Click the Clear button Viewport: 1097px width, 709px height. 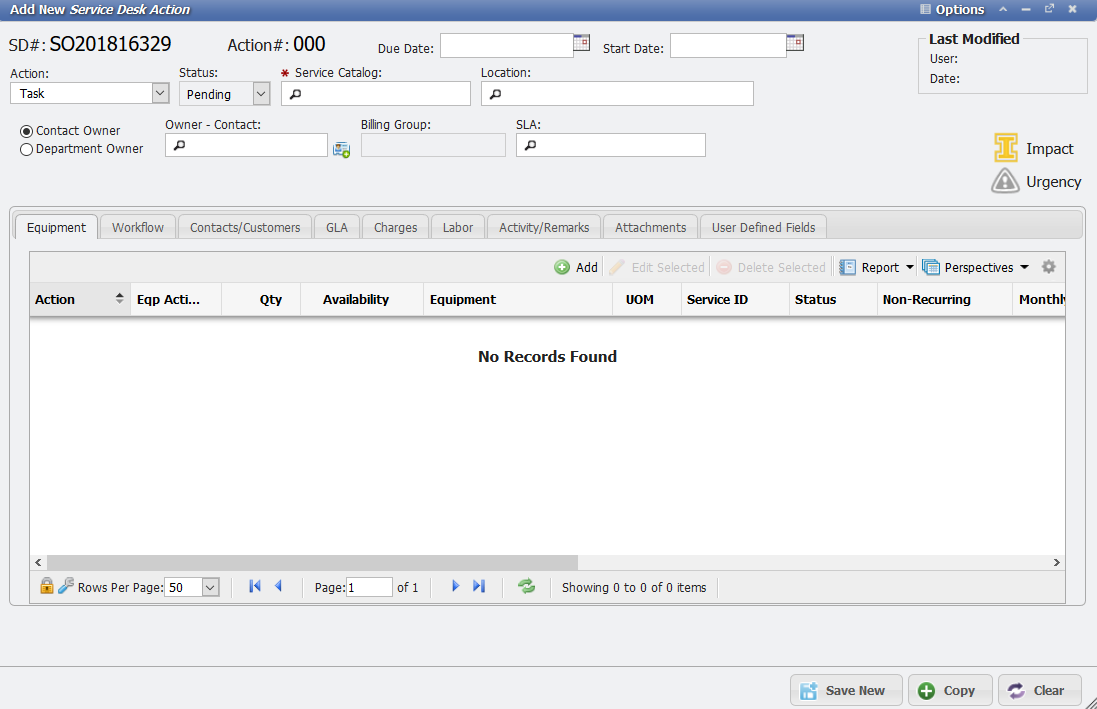[1040, 690]
